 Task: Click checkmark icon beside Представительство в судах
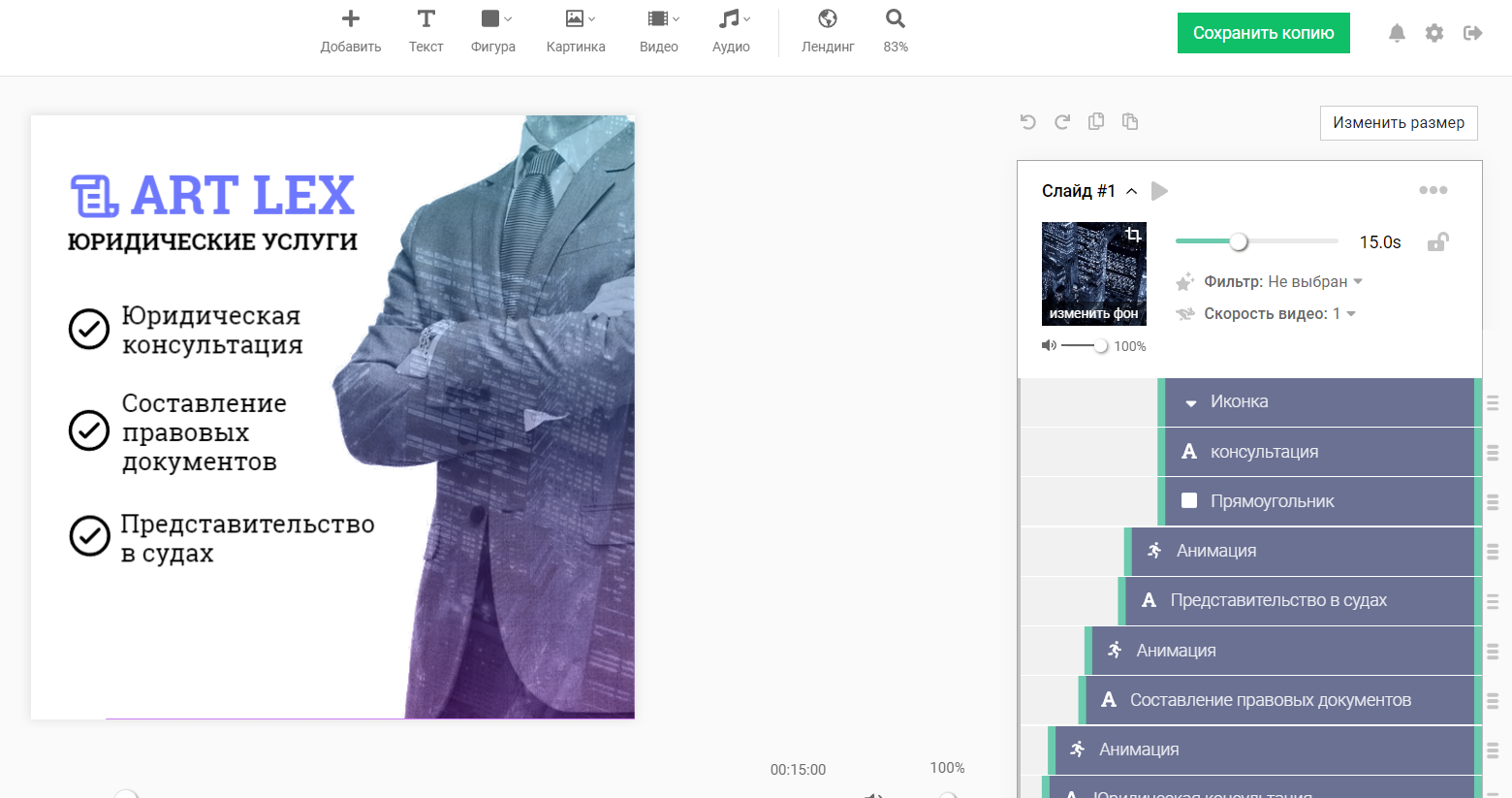click(89, 535)
